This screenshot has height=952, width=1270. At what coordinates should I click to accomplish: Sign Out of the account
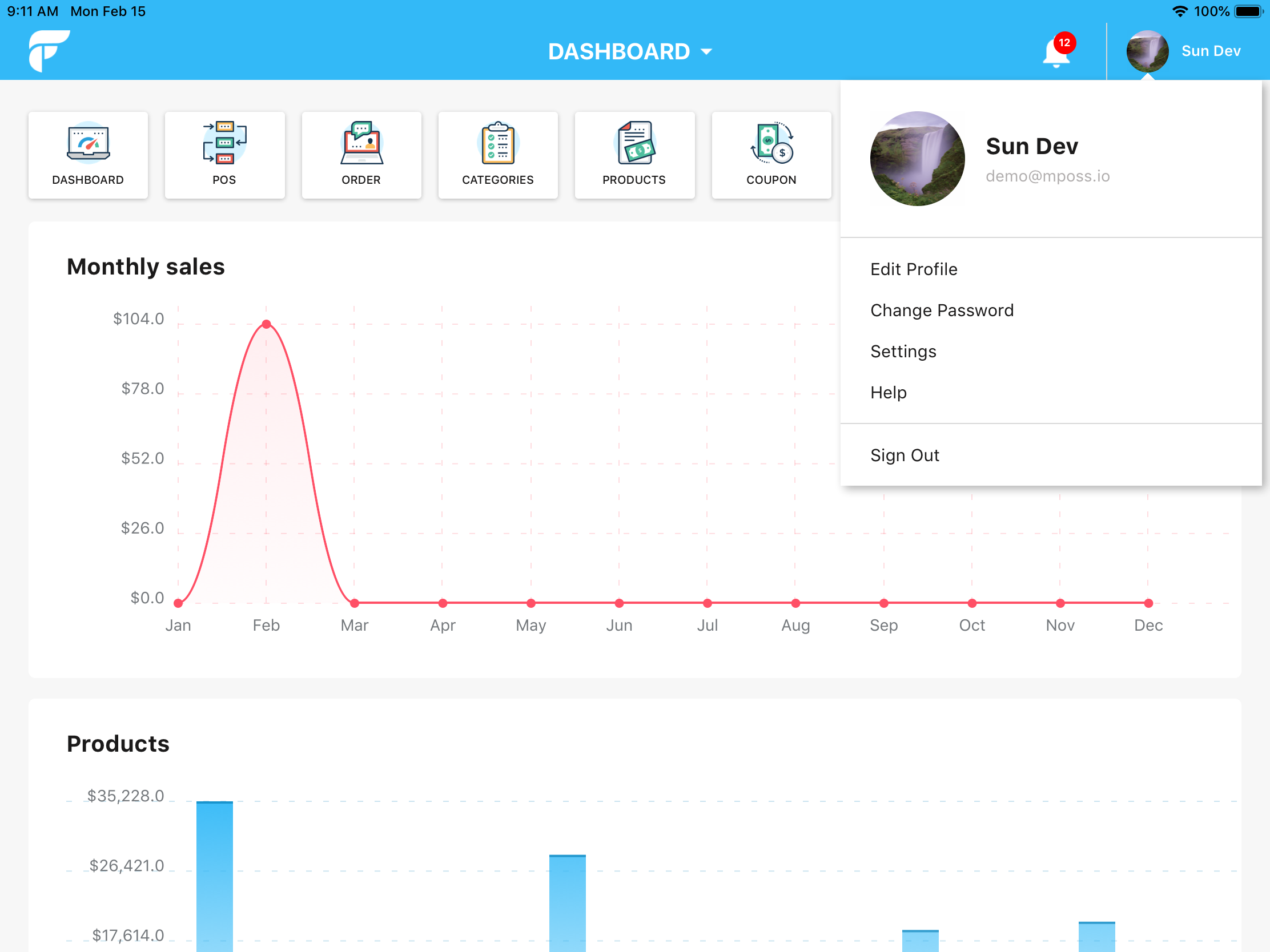[905, 455]
